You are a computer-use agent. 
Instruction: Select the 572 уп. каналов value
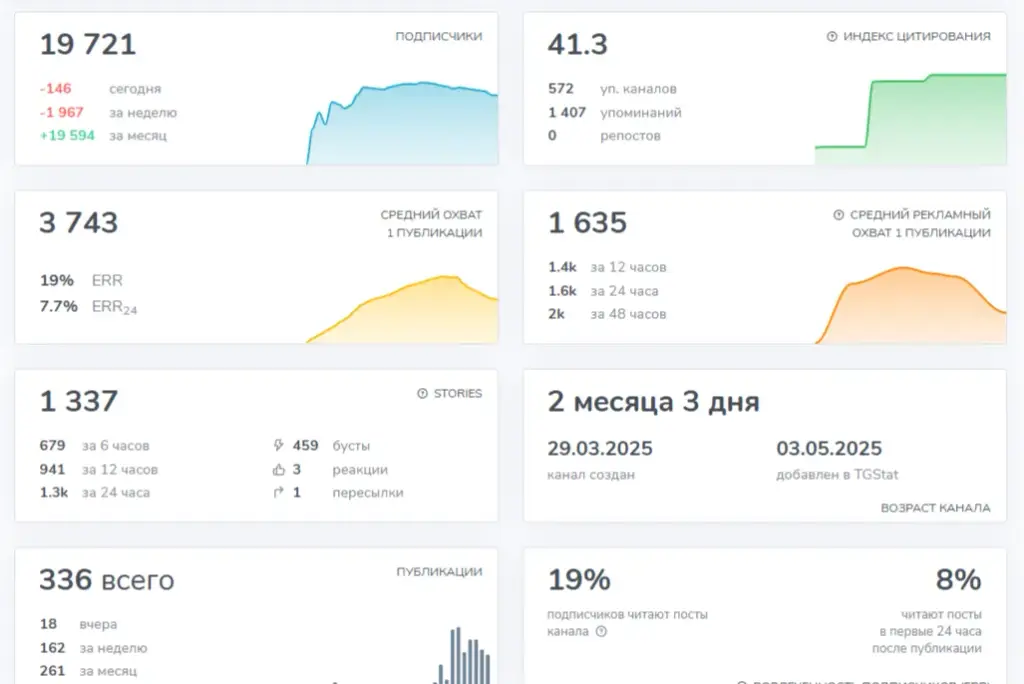coord(561,89)
